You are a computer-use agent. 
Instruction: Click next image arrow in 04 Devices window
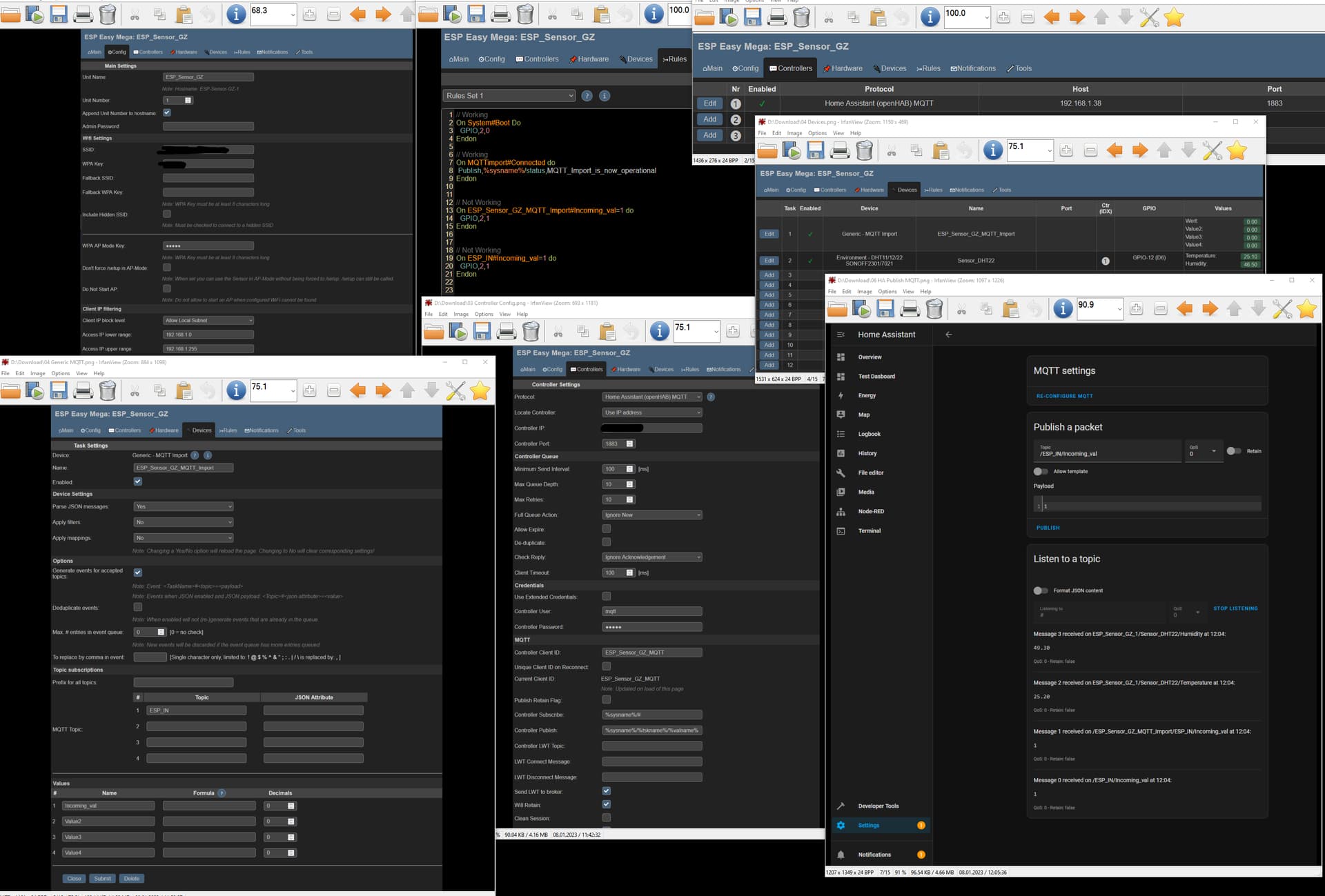click(x=1139, y=150)
